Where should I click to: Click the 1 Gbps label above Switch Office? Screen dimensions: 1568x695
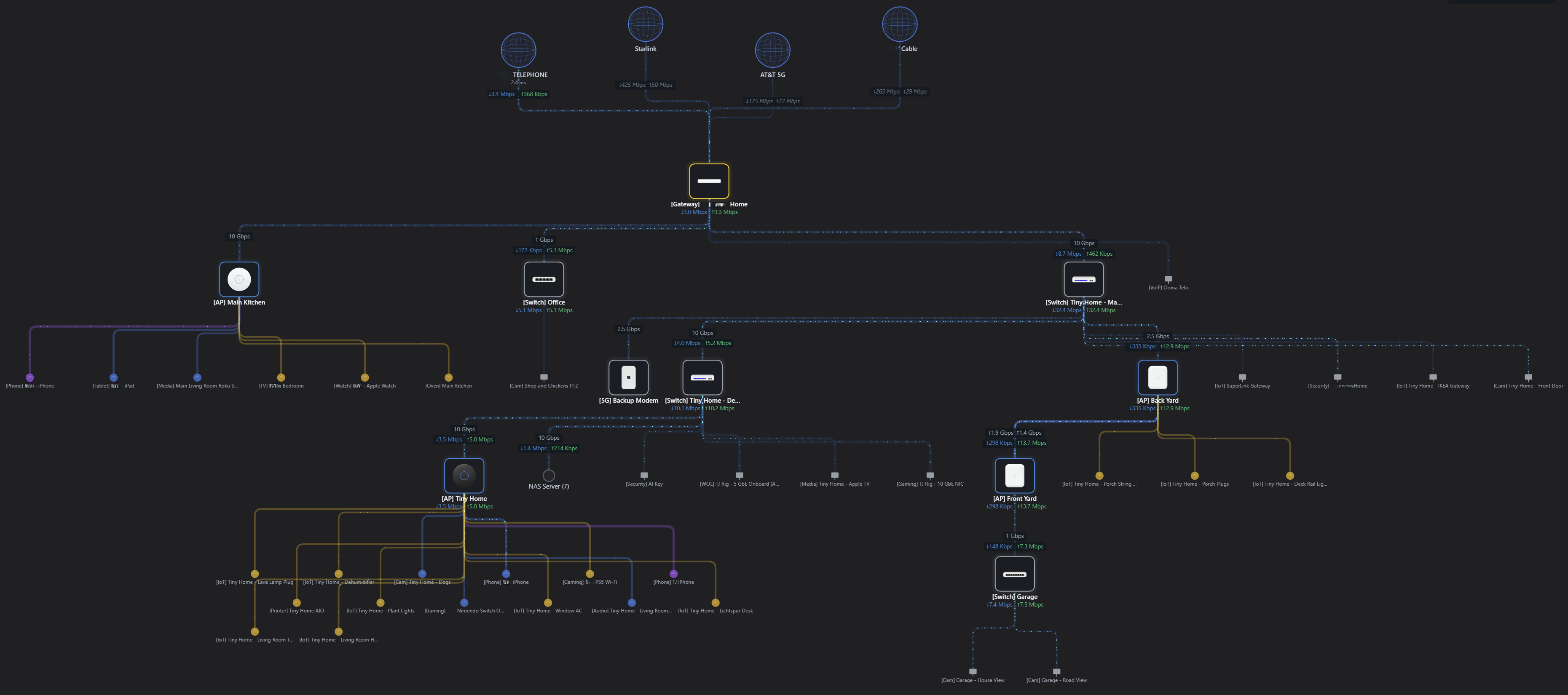pos(544,240)
